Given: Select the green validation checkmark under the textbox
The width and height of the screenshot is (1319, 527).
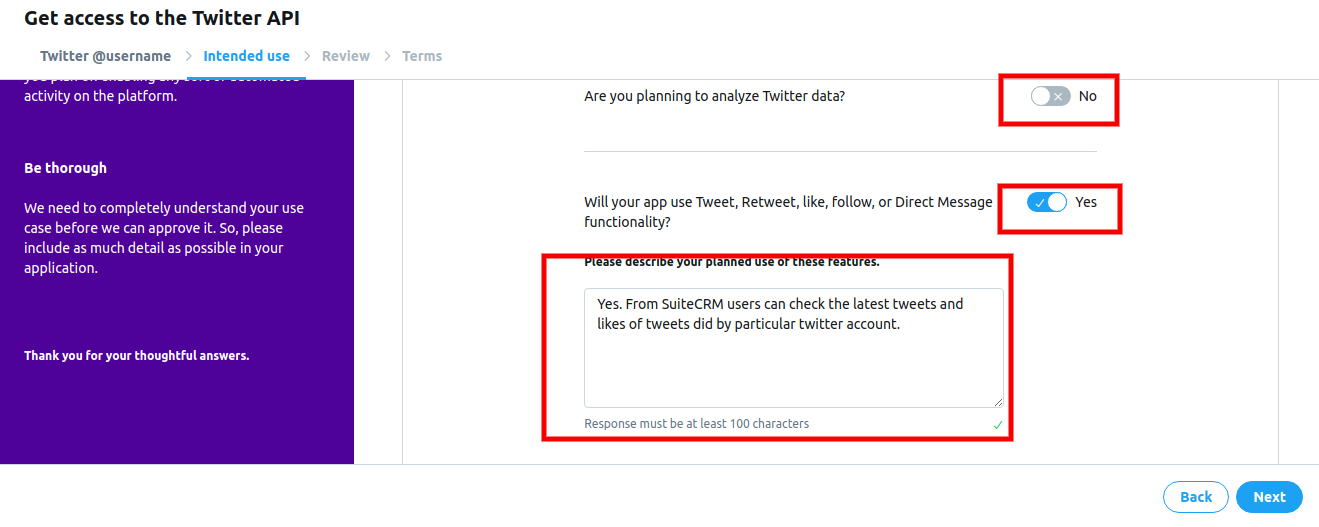Looking at the screenshot, I should (x=997, y=425).
